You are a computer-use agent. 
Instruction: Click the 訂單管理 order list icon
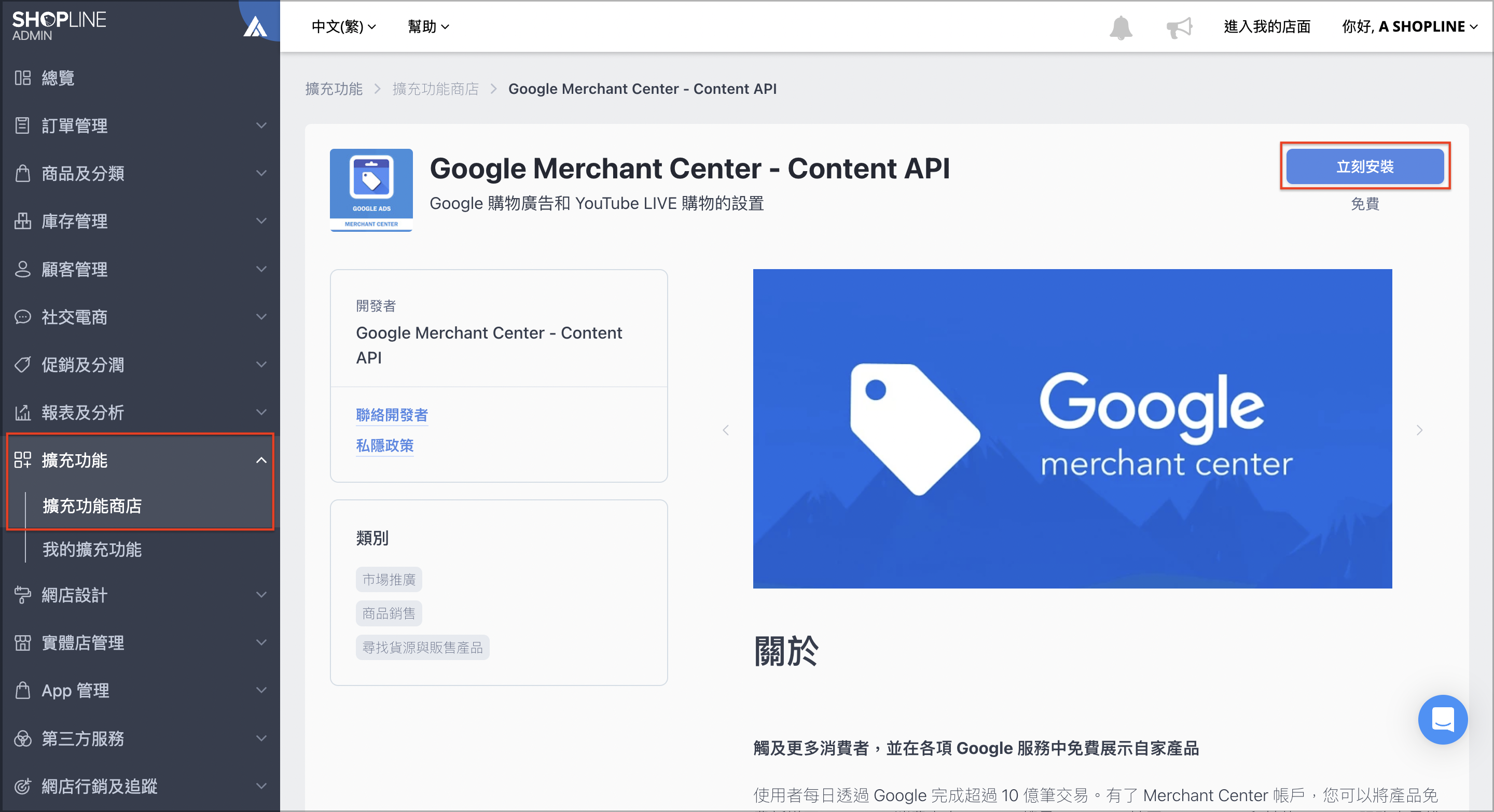pyautogui.click(x=23, y=125)
